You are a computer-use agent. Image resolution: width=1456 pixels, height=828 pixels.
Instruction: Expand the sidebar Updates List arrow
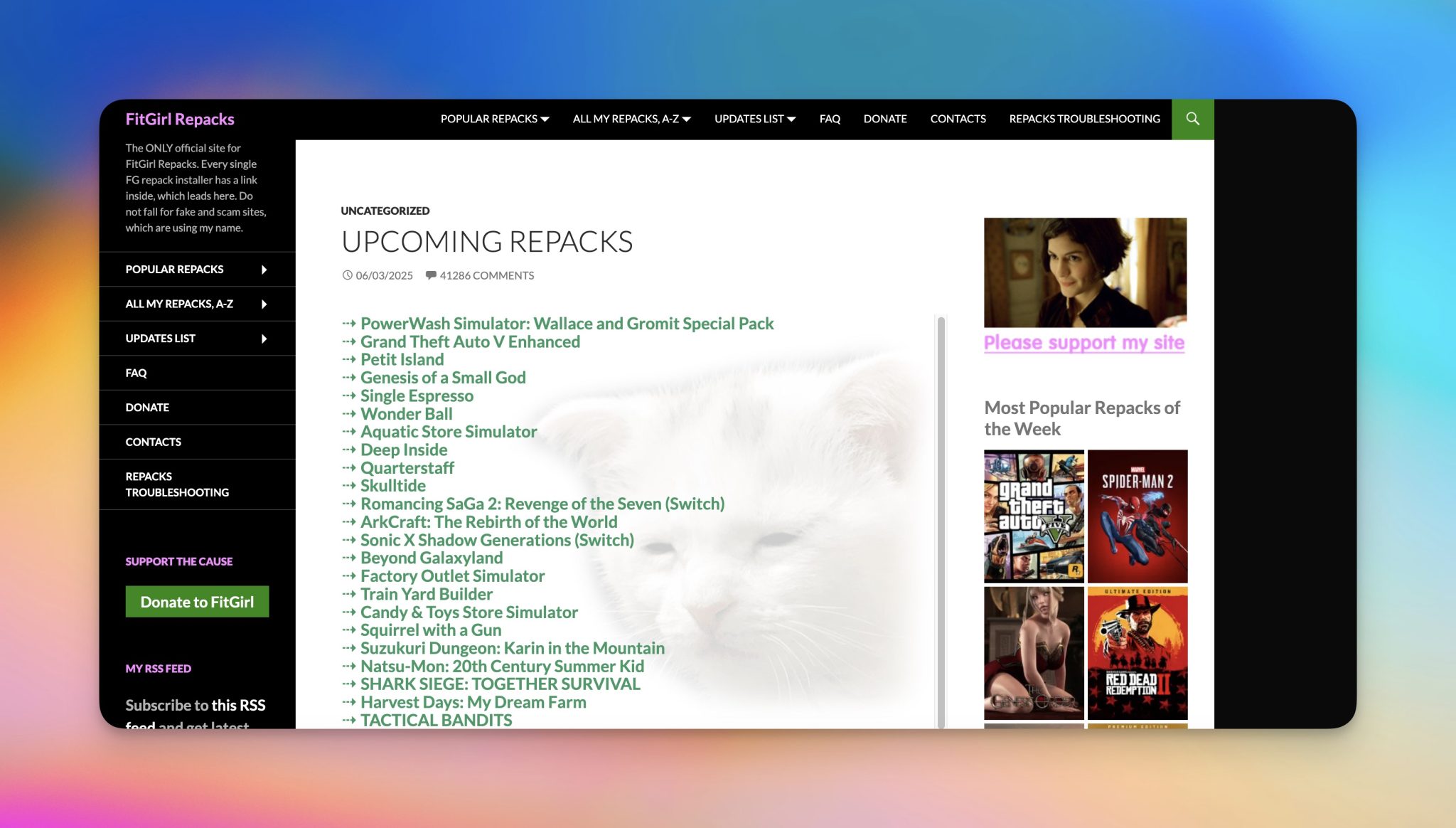(x=264, y=339)
